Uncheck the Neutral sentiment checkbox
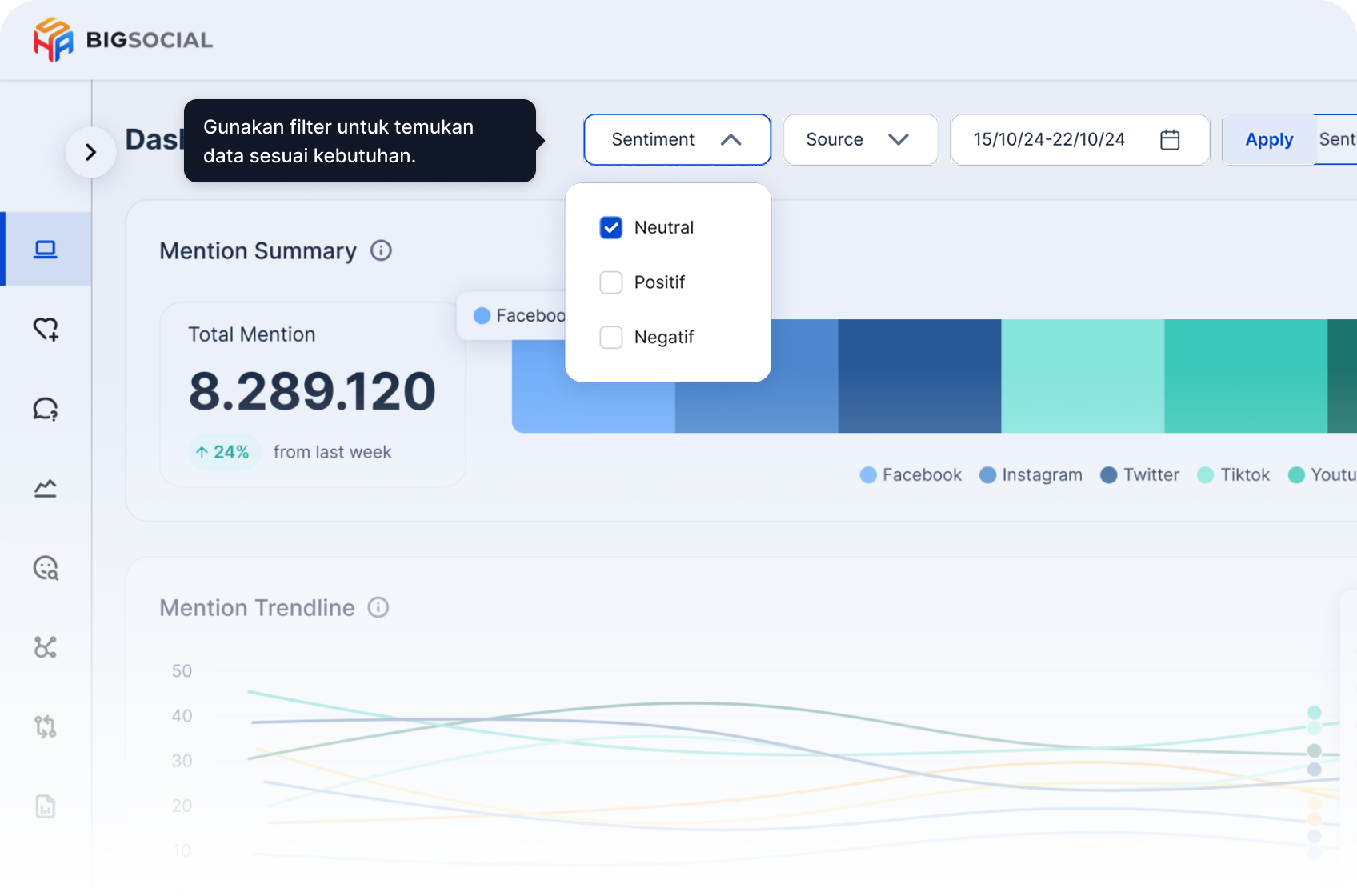 click(x=611, y=228)
